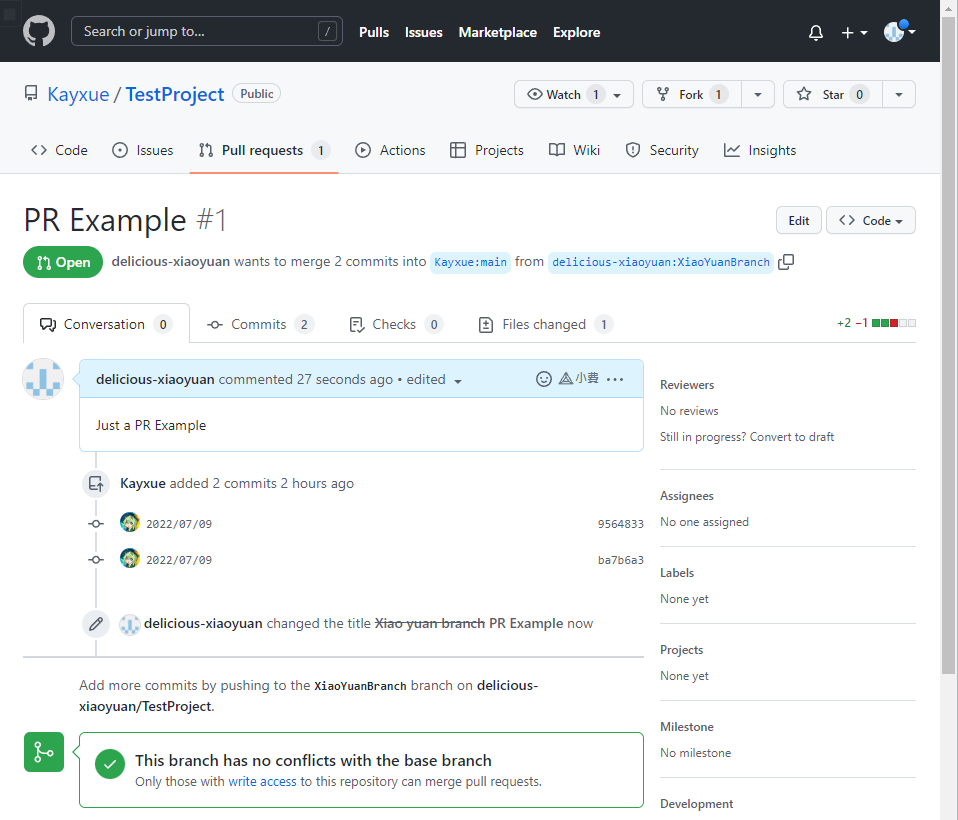The width and height of the screenshot is (958, 820).
Task: Click the +2 −1 diffstat bar
Action: pos(876,323)
